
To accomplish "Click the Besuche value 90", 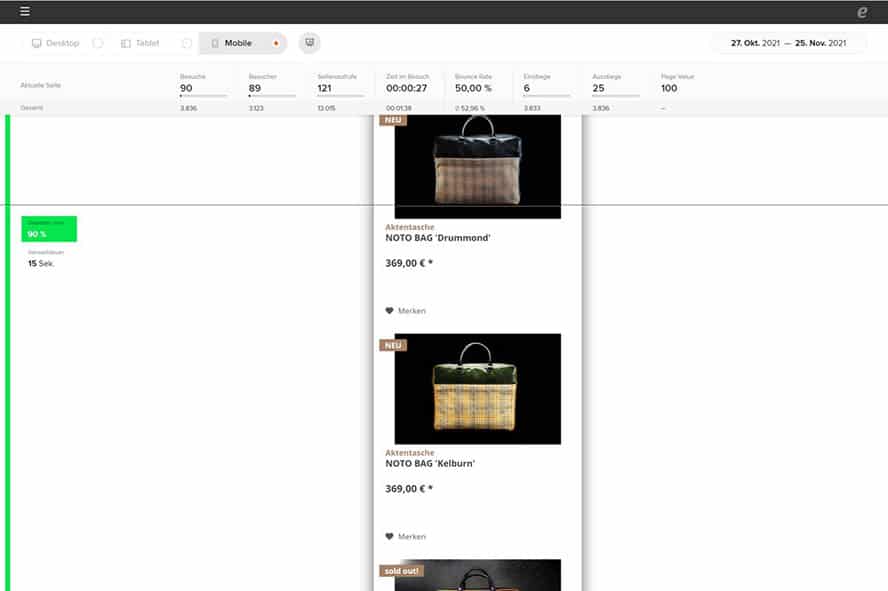I will [x=186, y=88].
